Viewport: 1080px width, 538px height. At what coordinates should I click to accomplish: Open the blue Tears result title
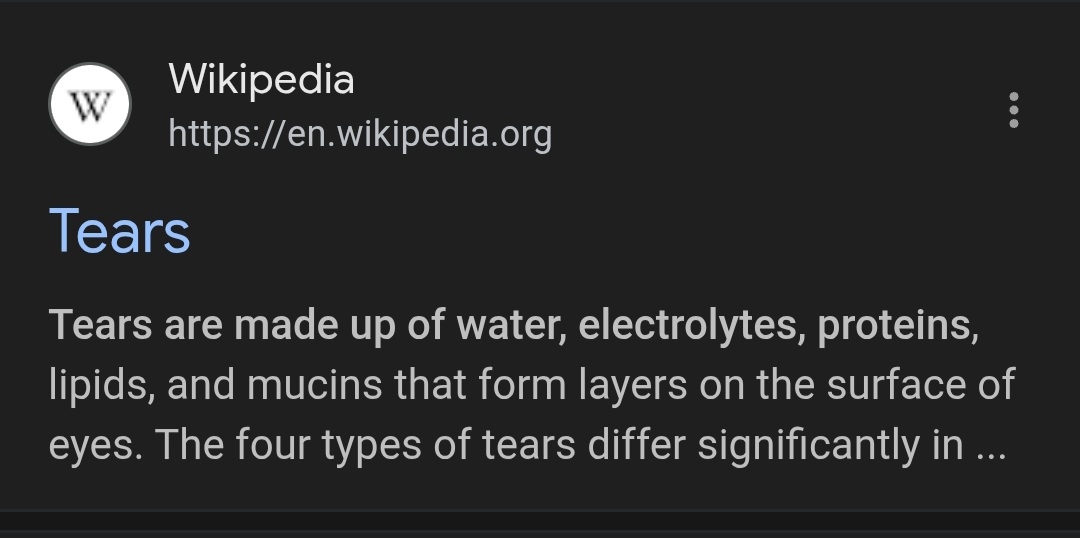(119, 232)
